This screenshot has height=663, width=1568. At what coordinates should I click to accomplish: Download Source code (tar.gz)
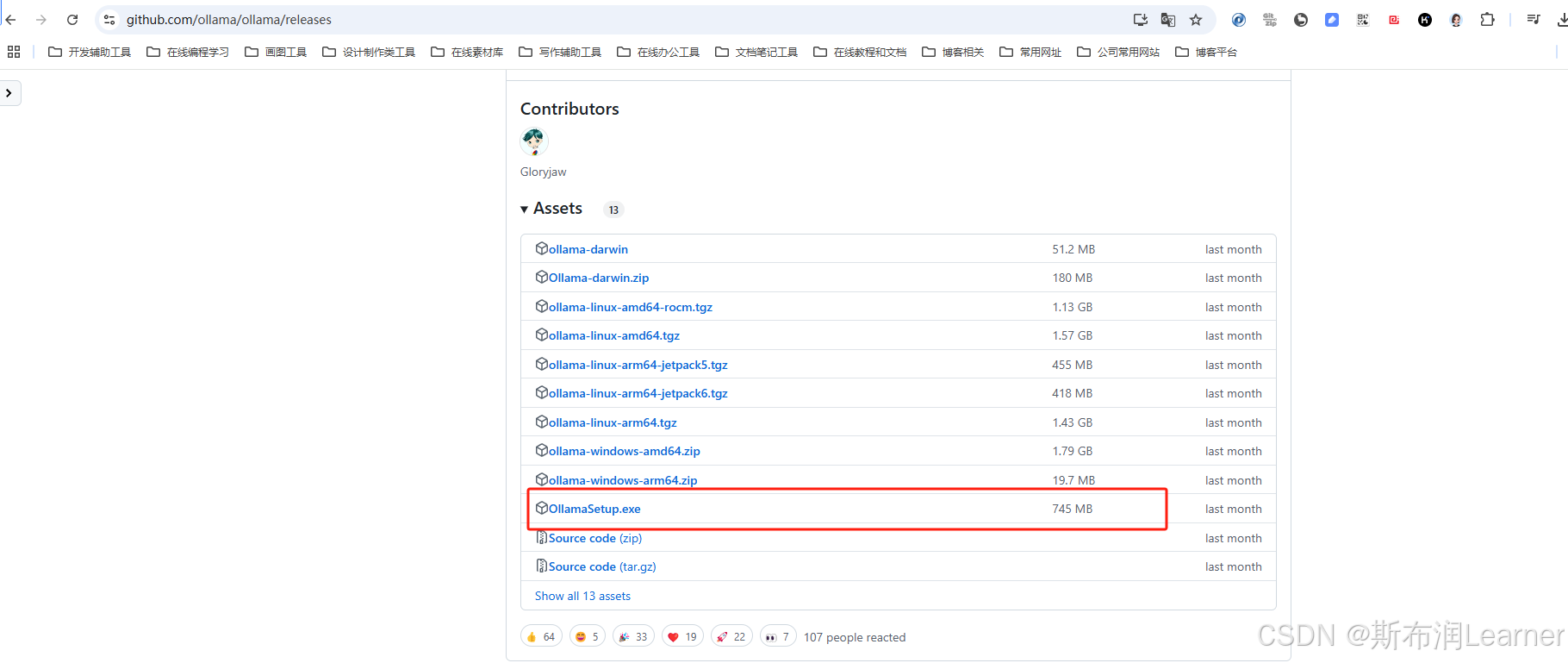click(602, 566)
